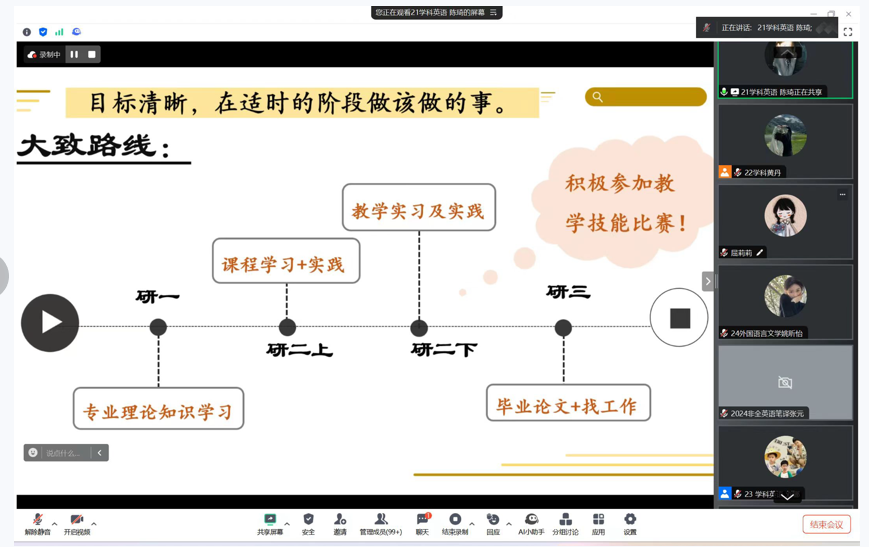869x547 pixels.
Task: Open the screen-viewing options menu at top
Action: [493, 13]
